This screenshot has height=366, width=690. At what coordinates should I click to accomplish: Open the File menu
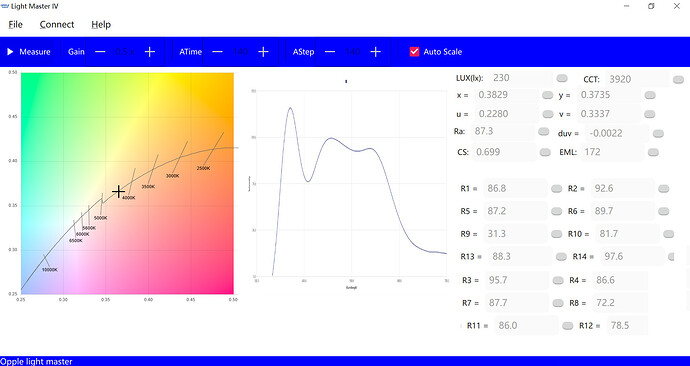pyautogui.click(x=15, y=25)
